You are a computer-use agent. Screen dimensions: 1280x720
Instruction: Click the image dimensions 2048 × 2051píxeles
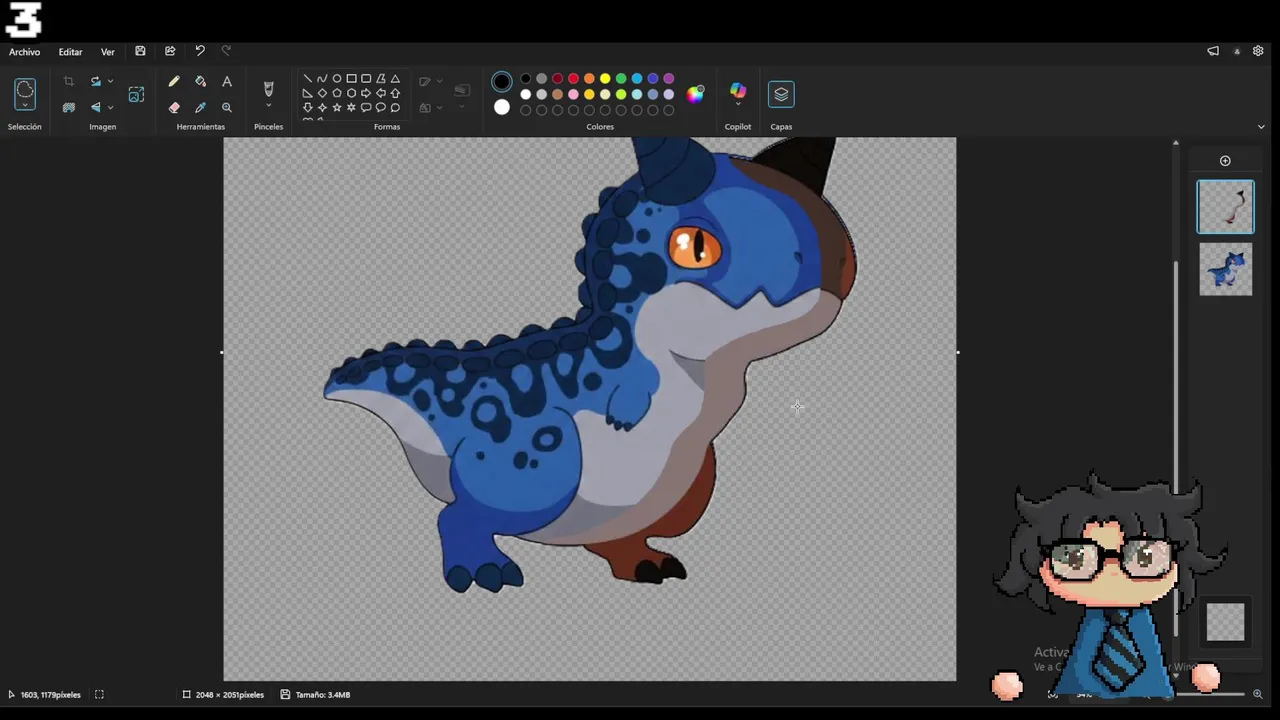point(230,695)
